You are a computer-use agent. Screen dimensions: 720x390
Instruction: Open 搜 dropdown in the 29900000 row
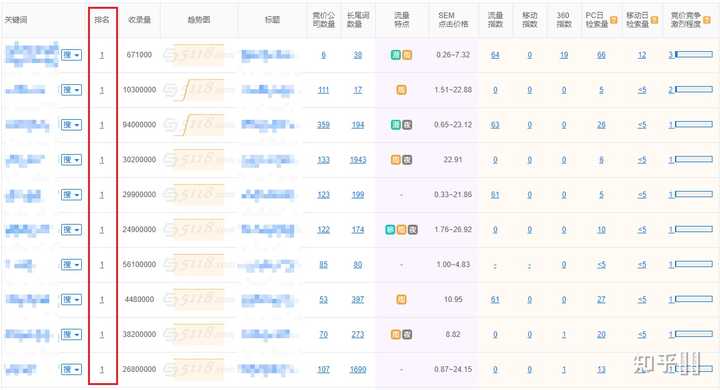tap(72, 195)
